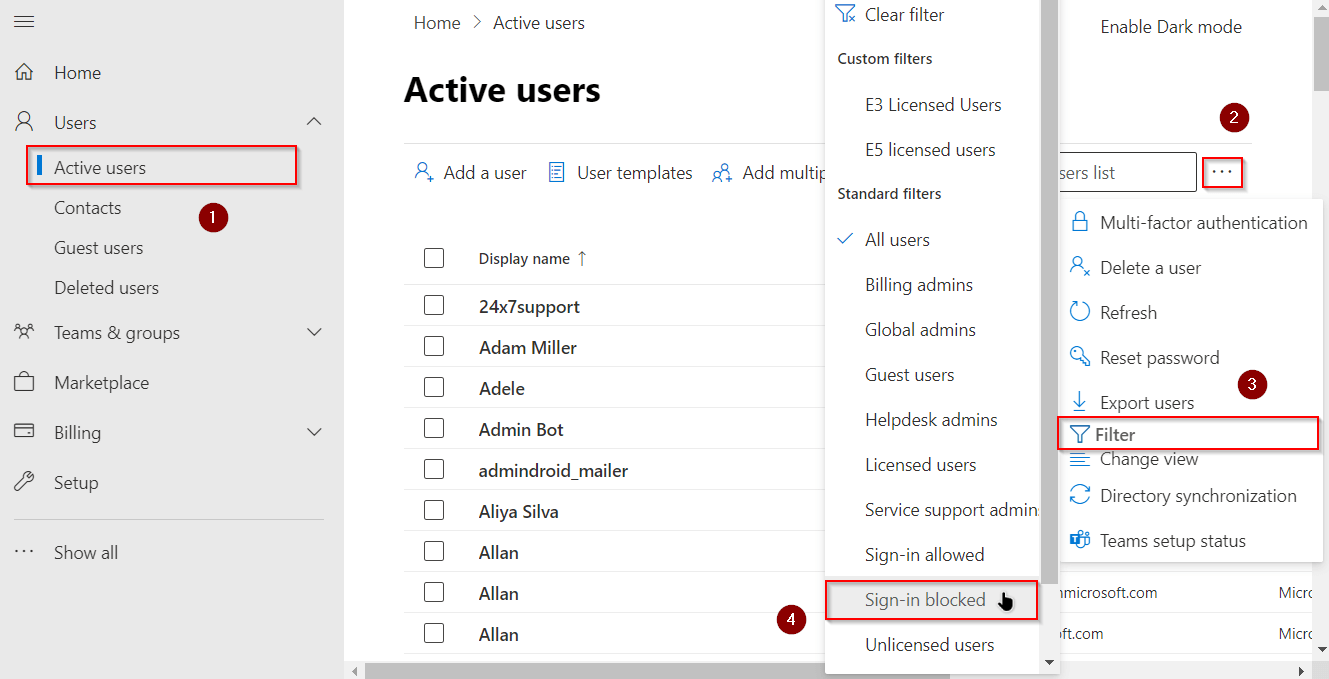Click the Multi-factor authentication icon
This screenshot has width=1329, height=679.
1079,222
